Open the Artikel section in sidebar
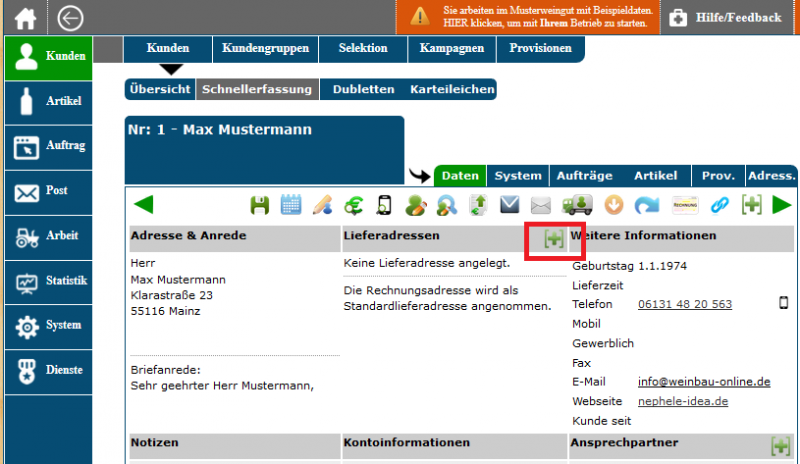800x464 pixels. pos(48,101)
